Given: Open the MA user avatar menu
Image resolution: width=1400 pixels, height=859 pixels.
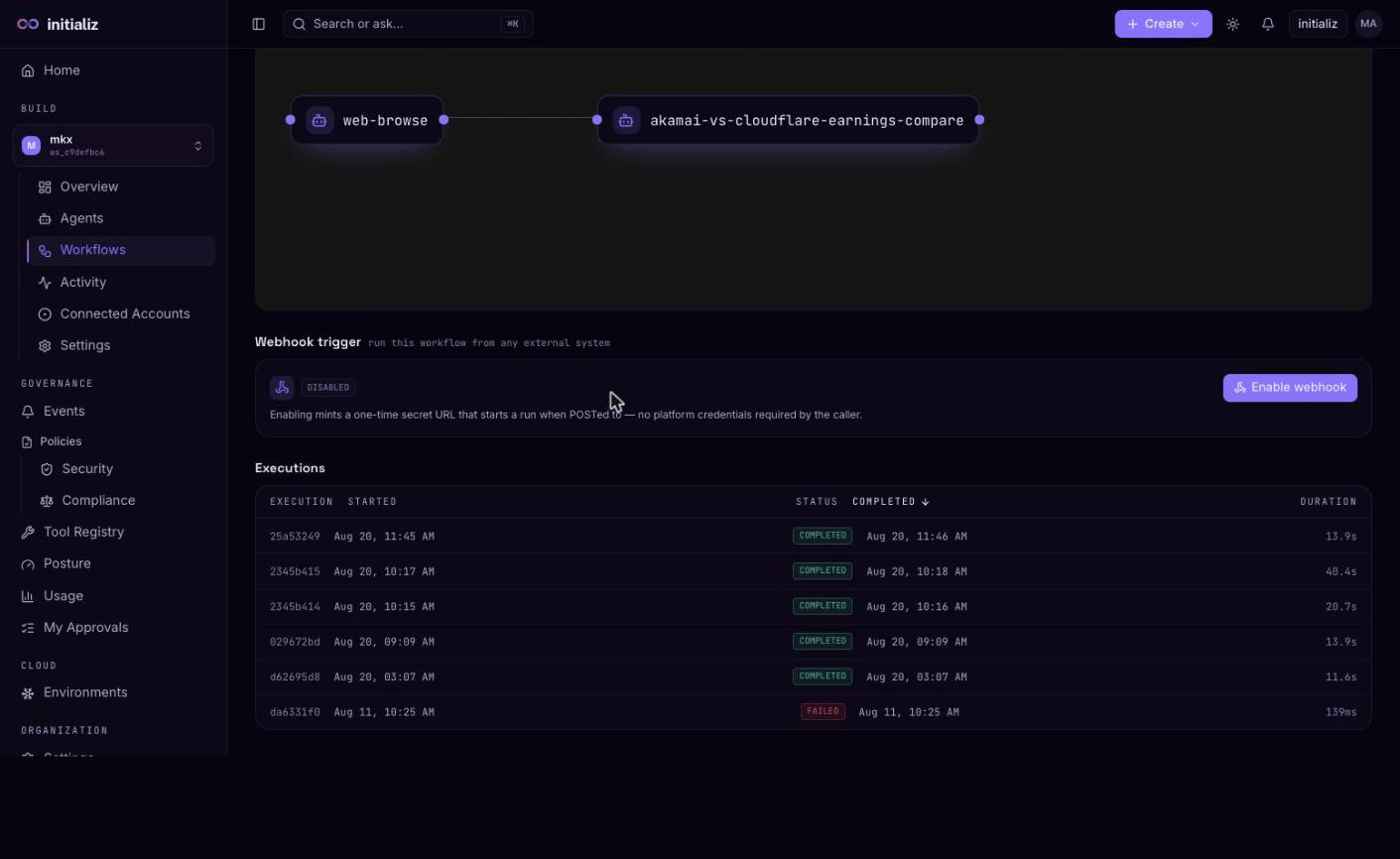Looking at the screenshot, I should pos(1369,24).
